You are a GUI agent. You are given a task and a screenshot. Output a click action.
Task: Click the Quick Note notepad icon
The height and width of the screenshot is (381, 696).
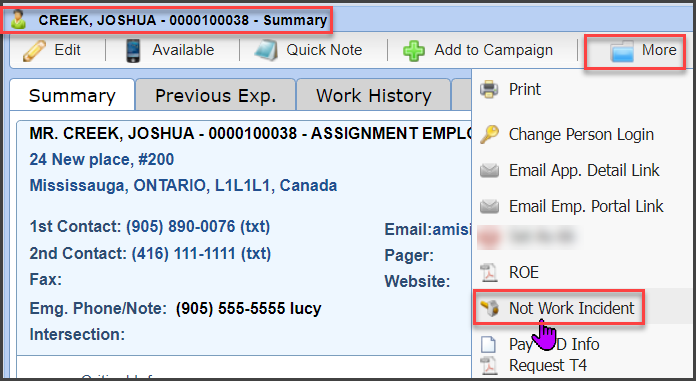point(266,50)
